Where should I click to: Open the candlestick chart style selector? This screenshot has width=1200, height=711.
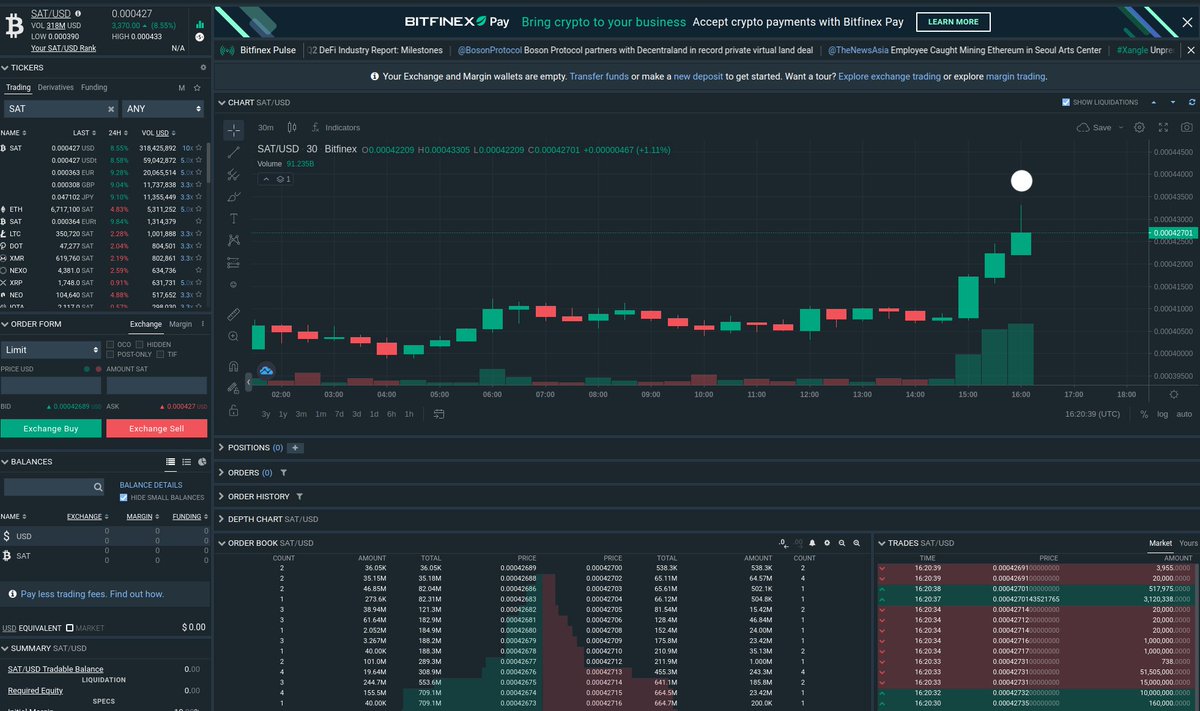pyautogui.click(x=292, y=127)
